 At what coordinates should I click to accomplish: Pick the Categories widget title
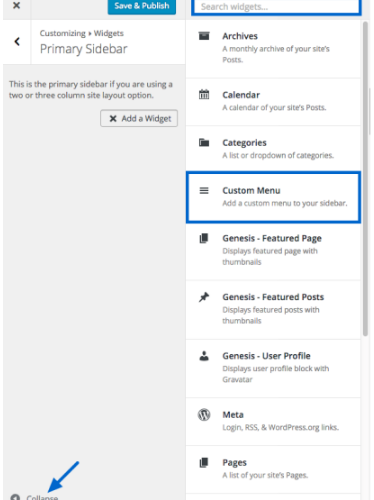coord(244,143)
